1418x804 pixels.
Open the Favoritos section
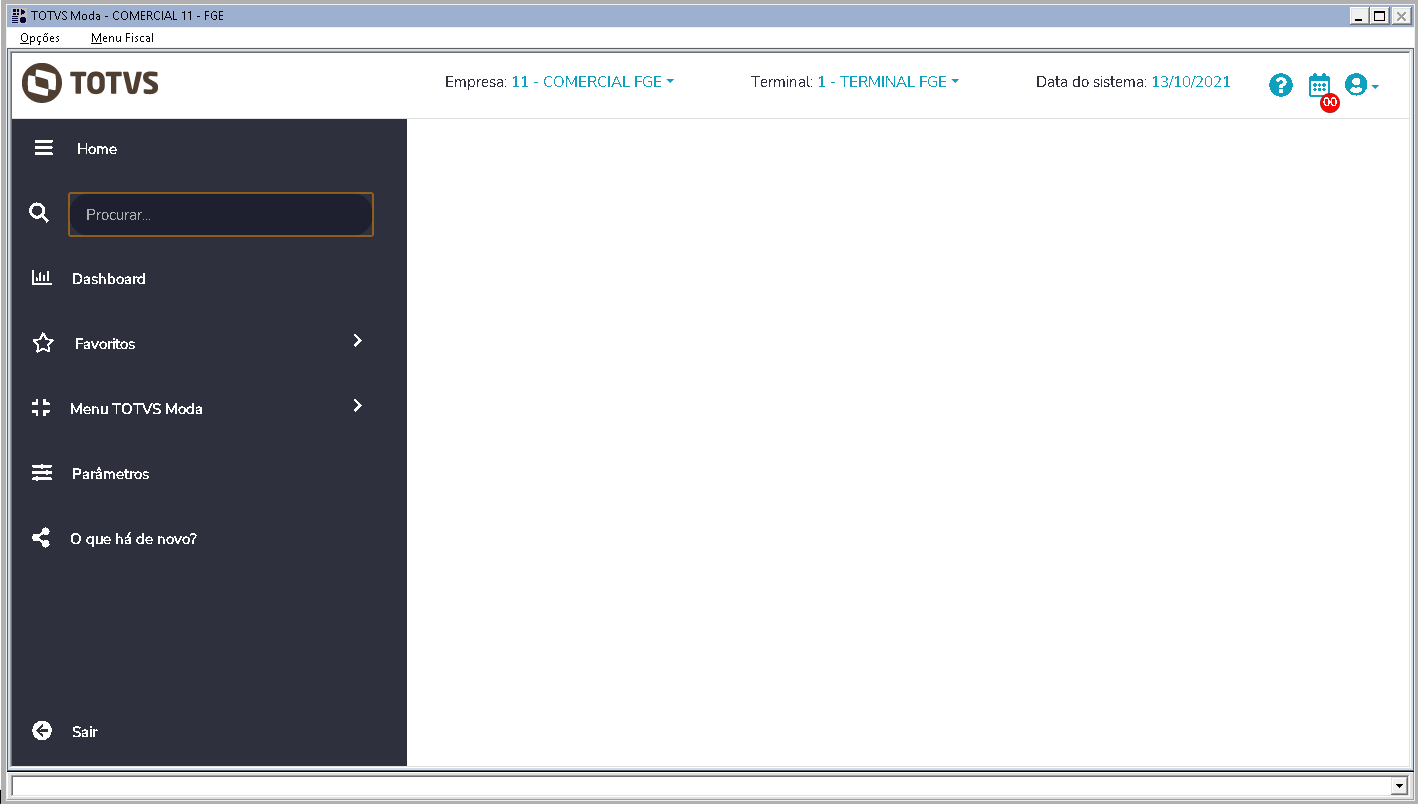(105, 344)
